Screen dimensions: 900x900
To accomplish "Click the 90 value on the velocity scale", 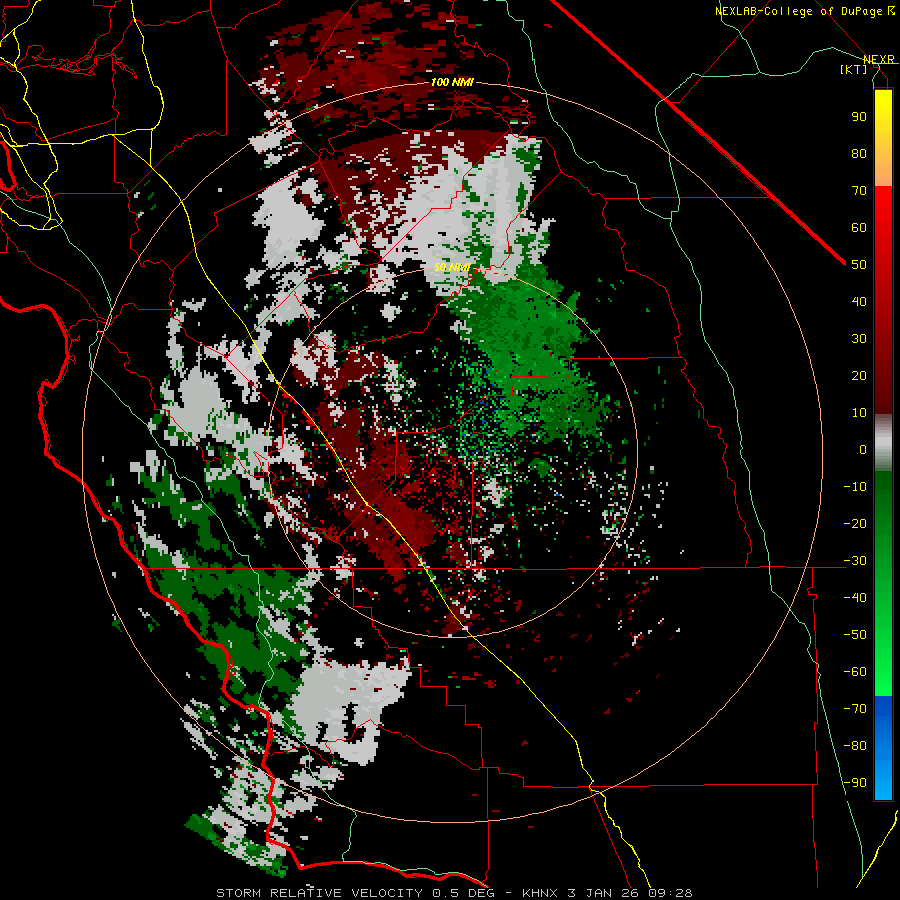I will pyautogui.click(x=859, y=117).
